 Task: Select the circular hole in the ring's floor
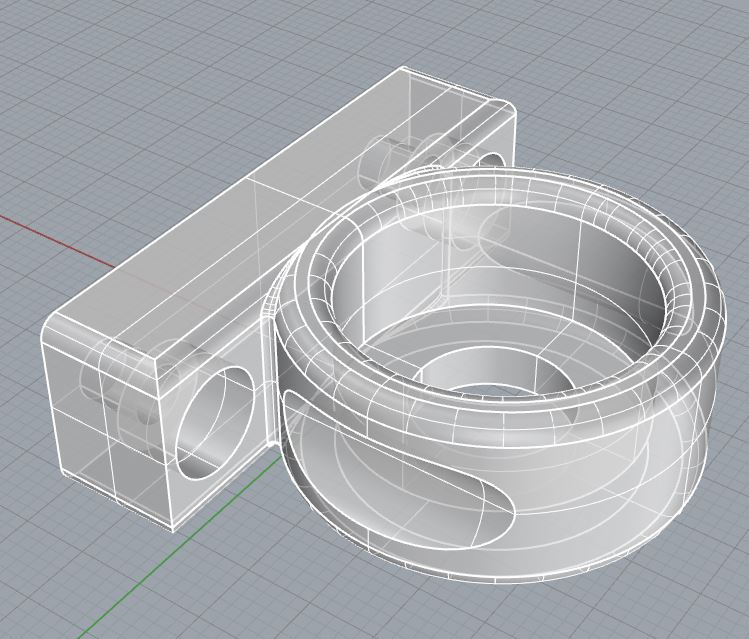pyautogui.click(x=497, y=370)
